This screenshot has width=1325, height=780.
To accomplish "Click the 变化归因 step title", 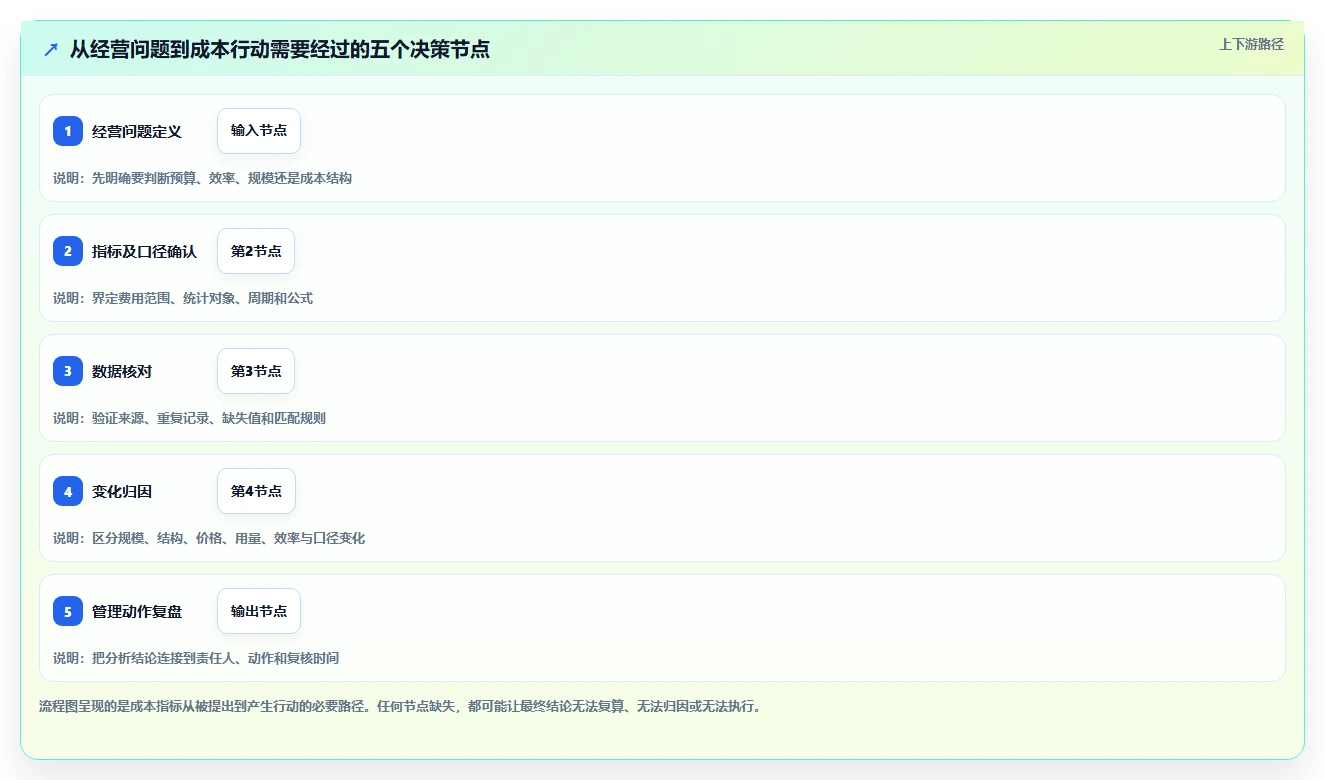I will tap(122, 491).
